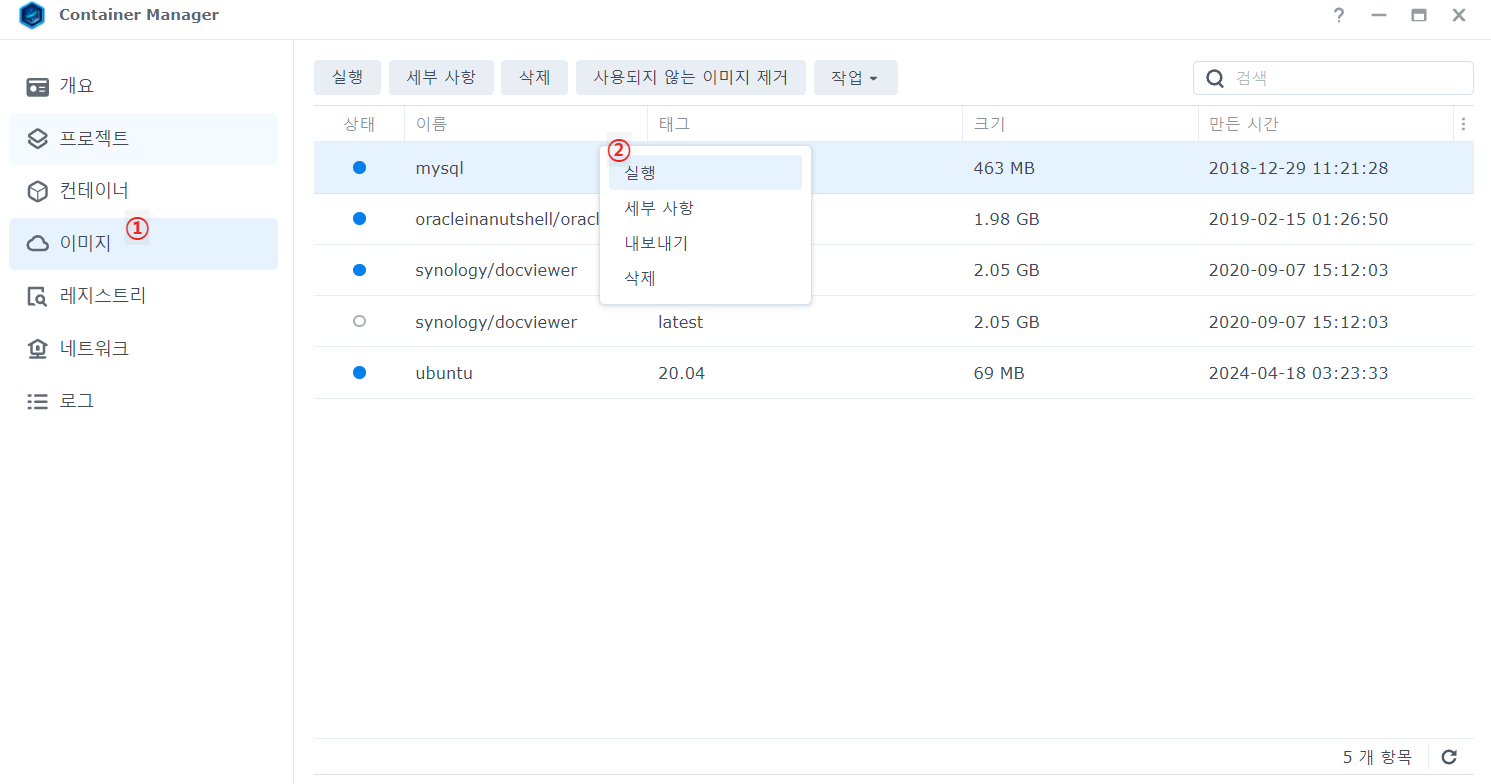
Task: Click the 1.98 GB size cell
Action: 1006,219
